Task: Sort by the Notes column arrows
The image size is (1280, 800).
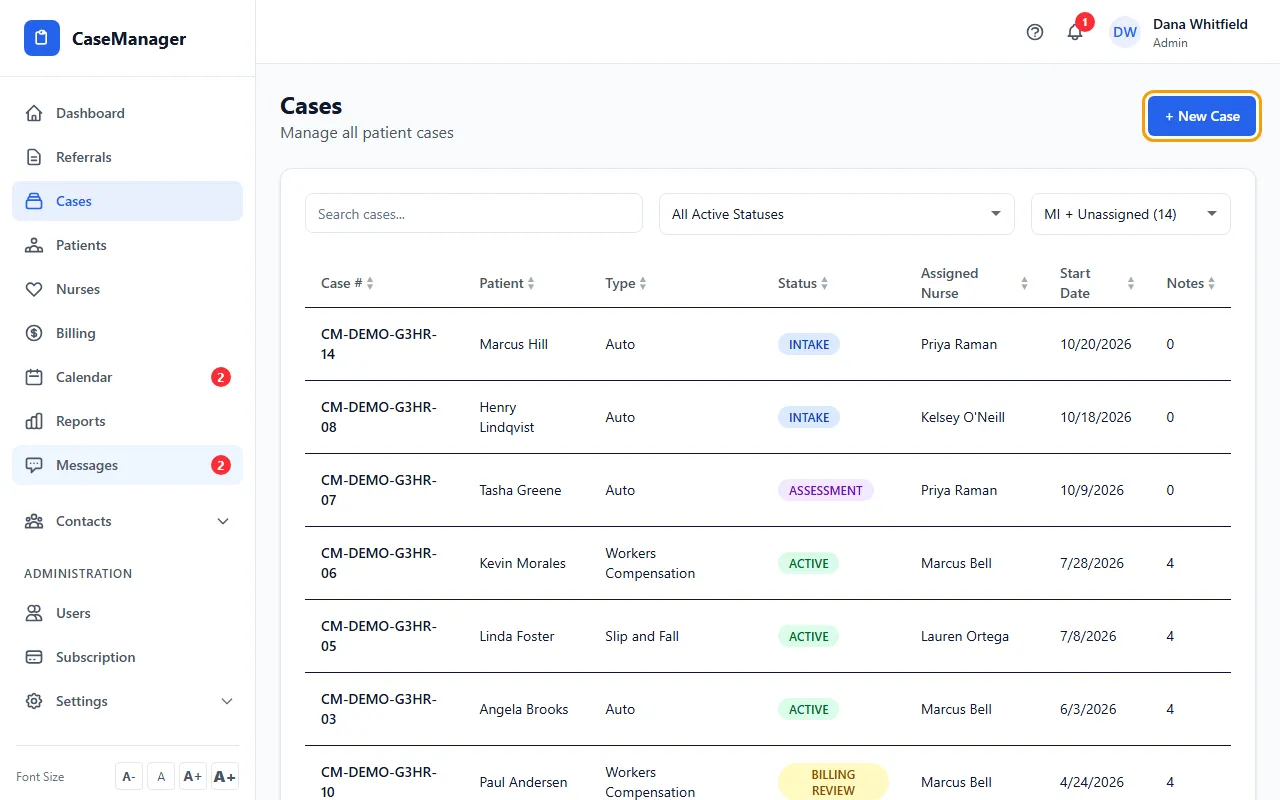Action: click(1211, 284)
